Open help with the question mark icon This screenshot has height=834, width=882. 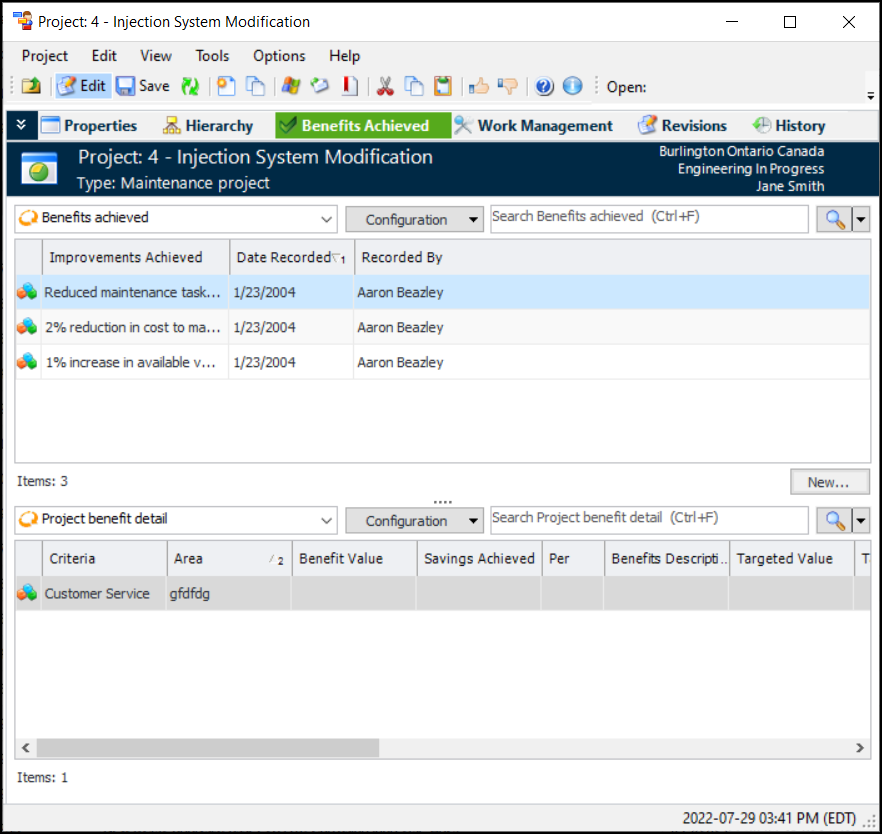[x=544, y=86]
